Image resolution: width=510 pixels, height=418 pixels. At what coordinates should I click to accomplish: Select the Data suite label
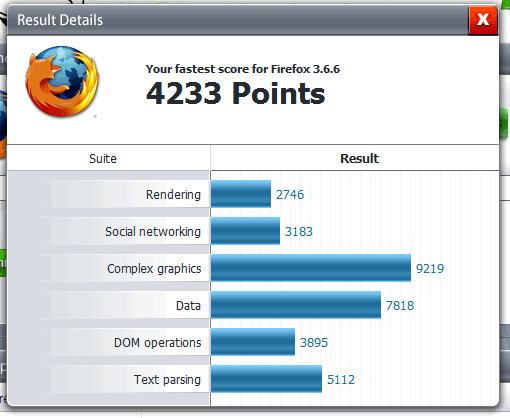pos(188,306)
